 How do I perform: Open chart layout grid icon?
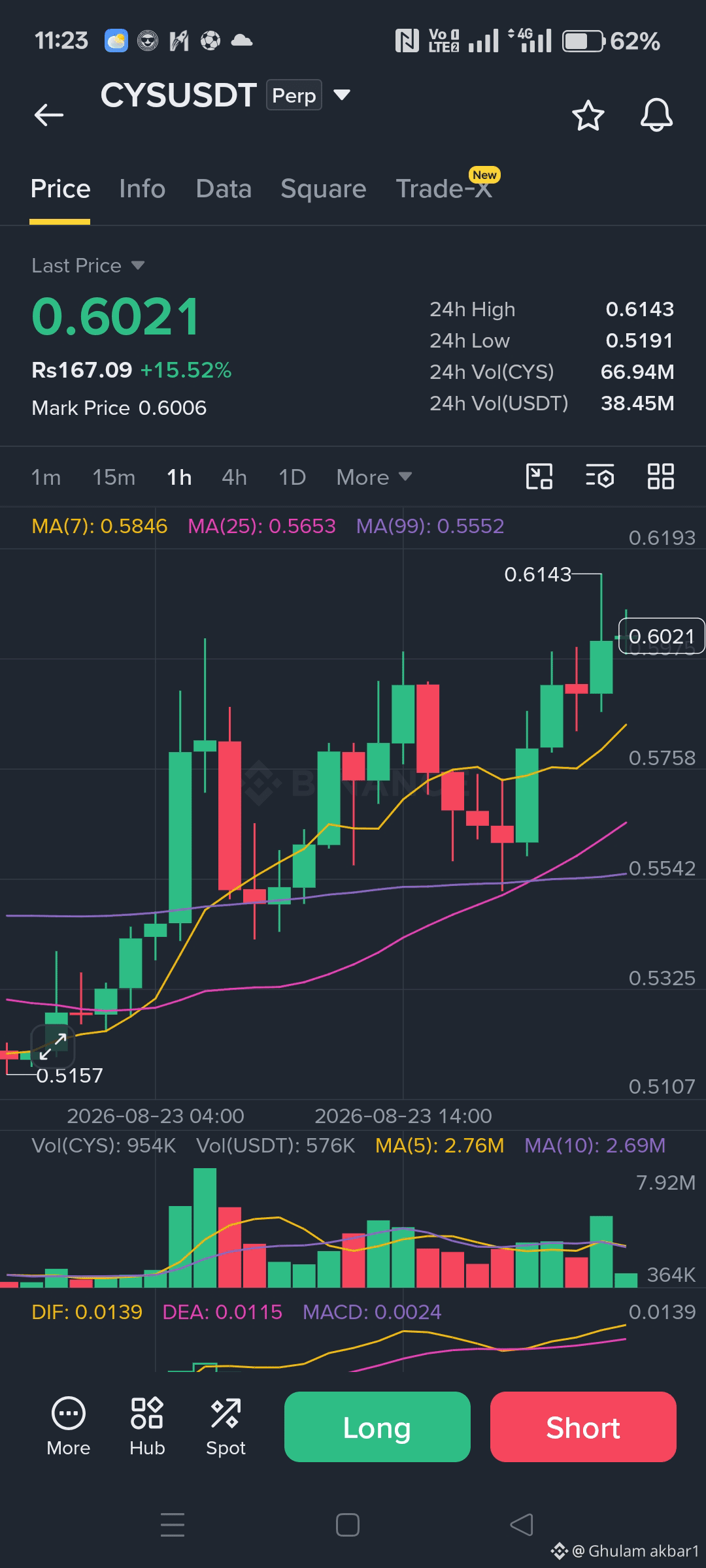(x=660, y=476)
